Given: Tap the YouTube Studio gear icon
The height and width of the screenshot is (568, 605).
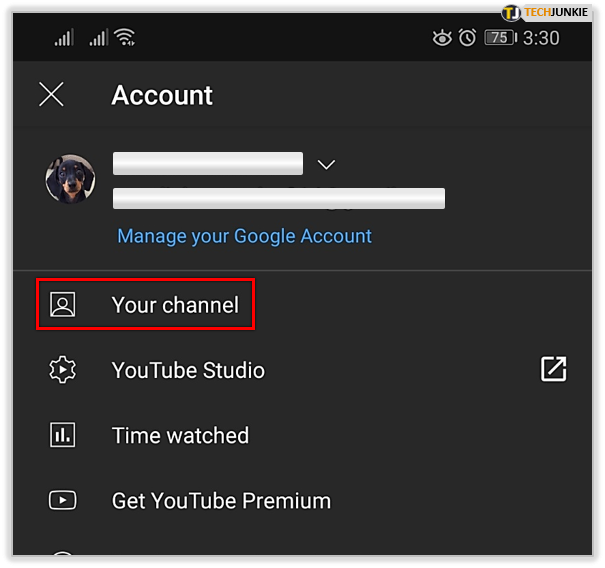Looking at the screenshot, I should pos(63,370).
